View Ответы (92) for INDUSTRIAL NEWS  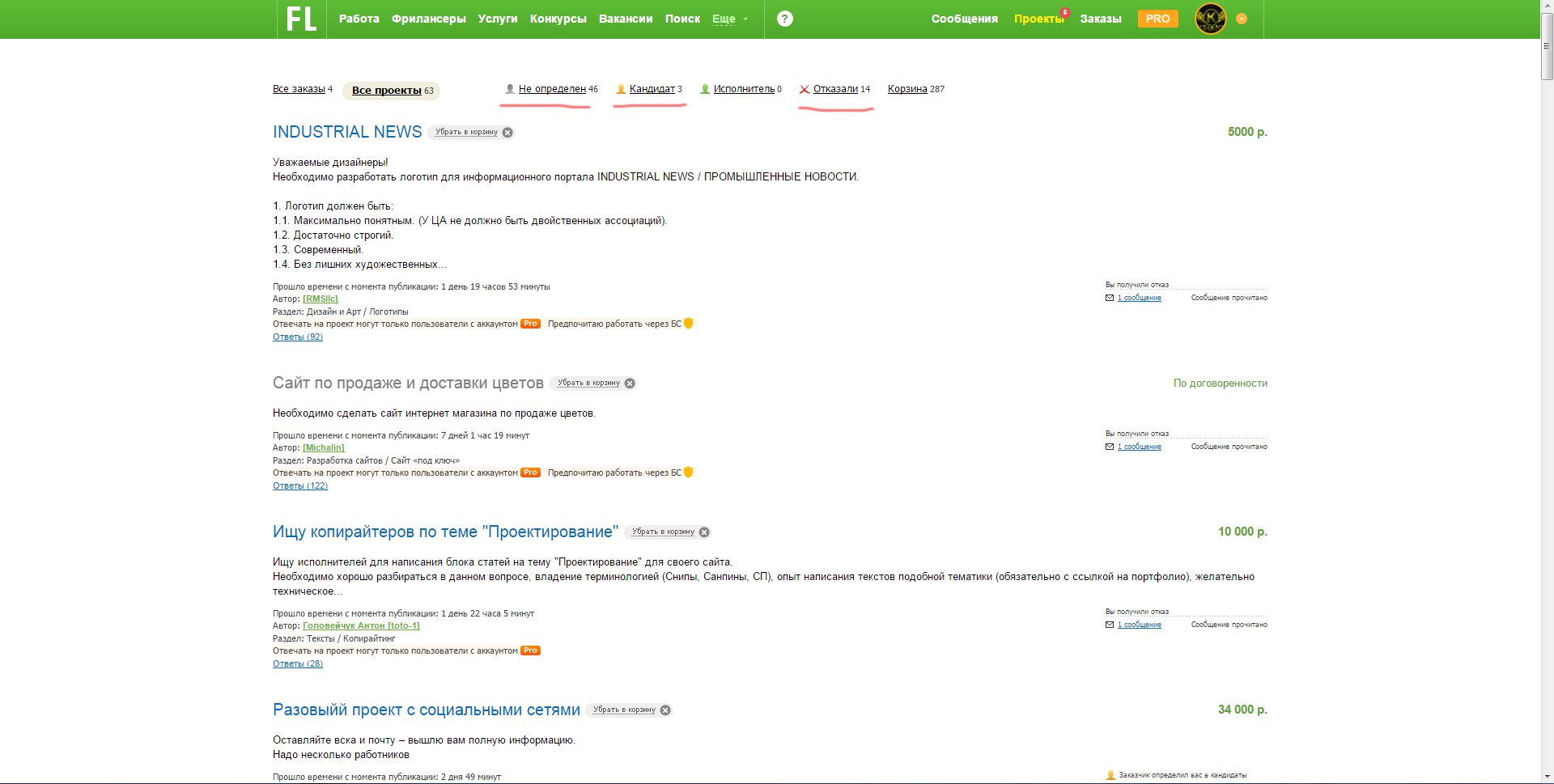click(298, 337)
